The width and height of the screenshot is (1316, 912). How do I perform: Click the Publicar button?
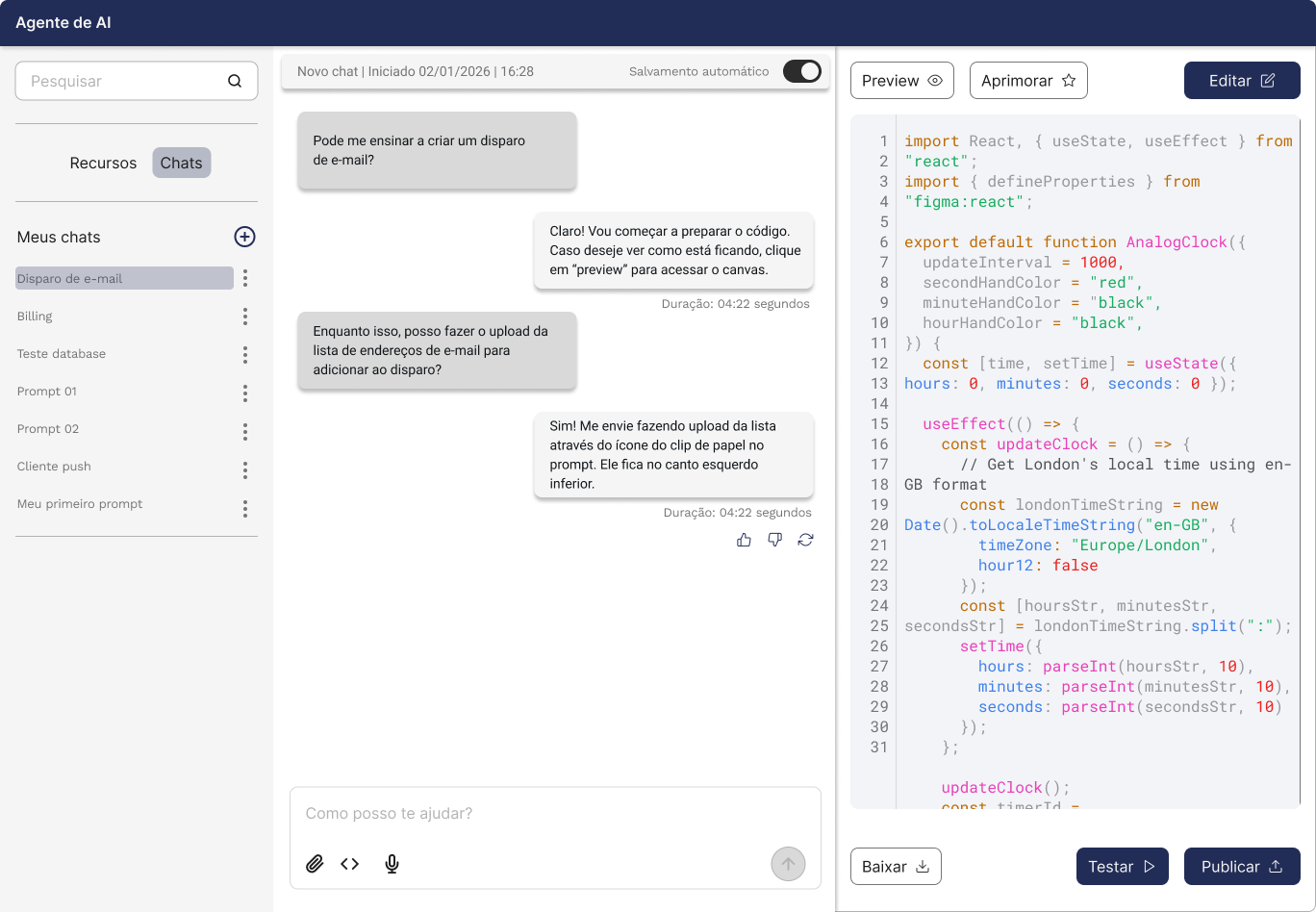[x=1242, y=867]
